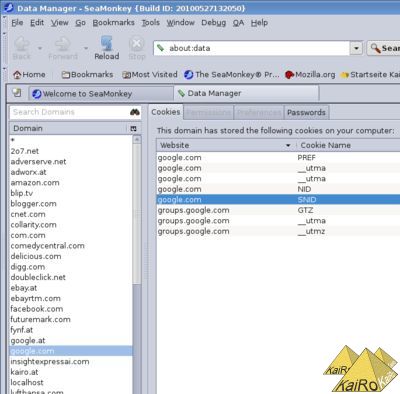Select the NID cookie row
400x394 pixels.
[x=278, y=189]
